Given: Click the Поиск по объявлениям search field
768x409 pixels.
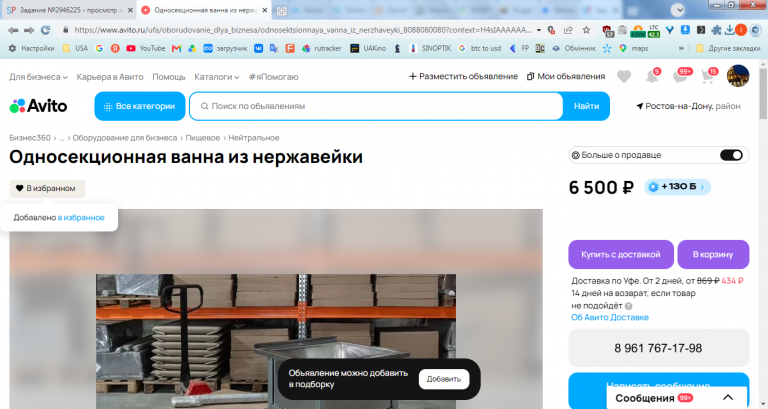Looking at the screenshot, I should [376, 106].
